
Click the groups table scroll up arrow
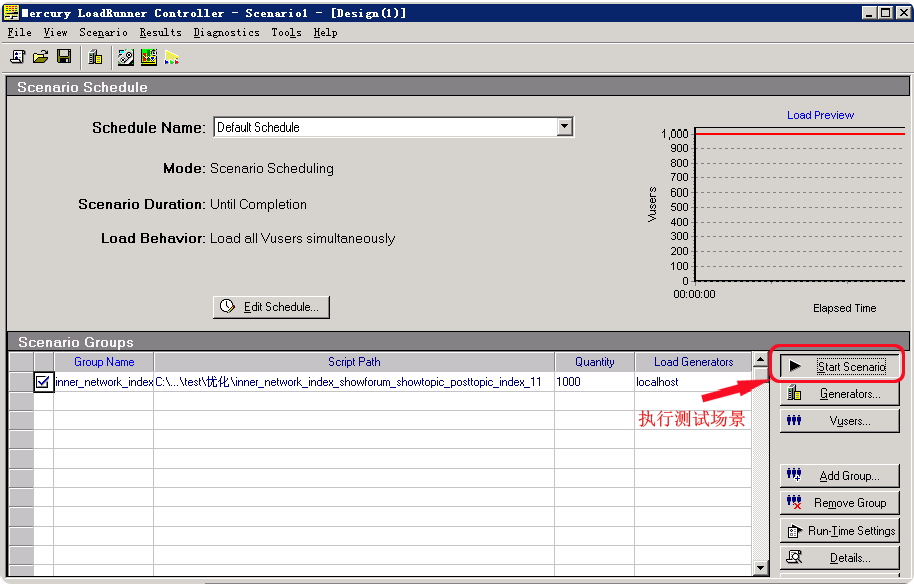tap(760, 359)
